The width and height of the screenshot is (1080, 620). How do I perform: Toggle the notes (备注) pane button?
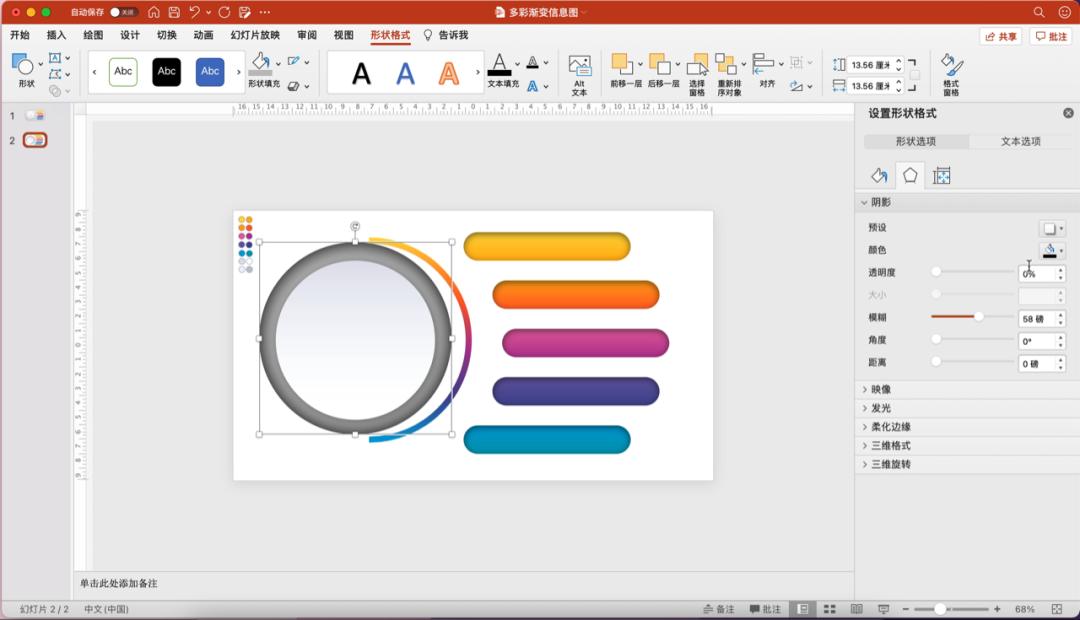pos(718,609)
